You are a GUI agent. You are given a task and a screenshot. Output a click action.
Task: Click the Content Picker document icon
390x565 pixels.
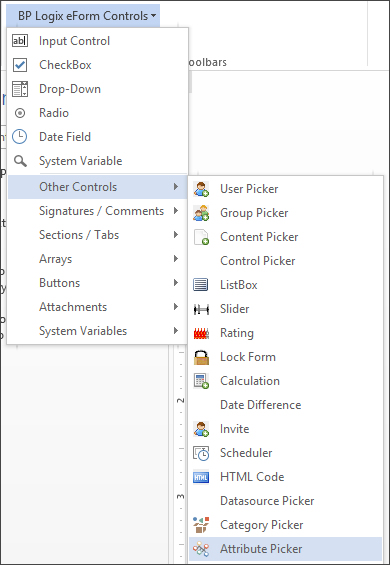pyautogui.click(x=201, y=237)
